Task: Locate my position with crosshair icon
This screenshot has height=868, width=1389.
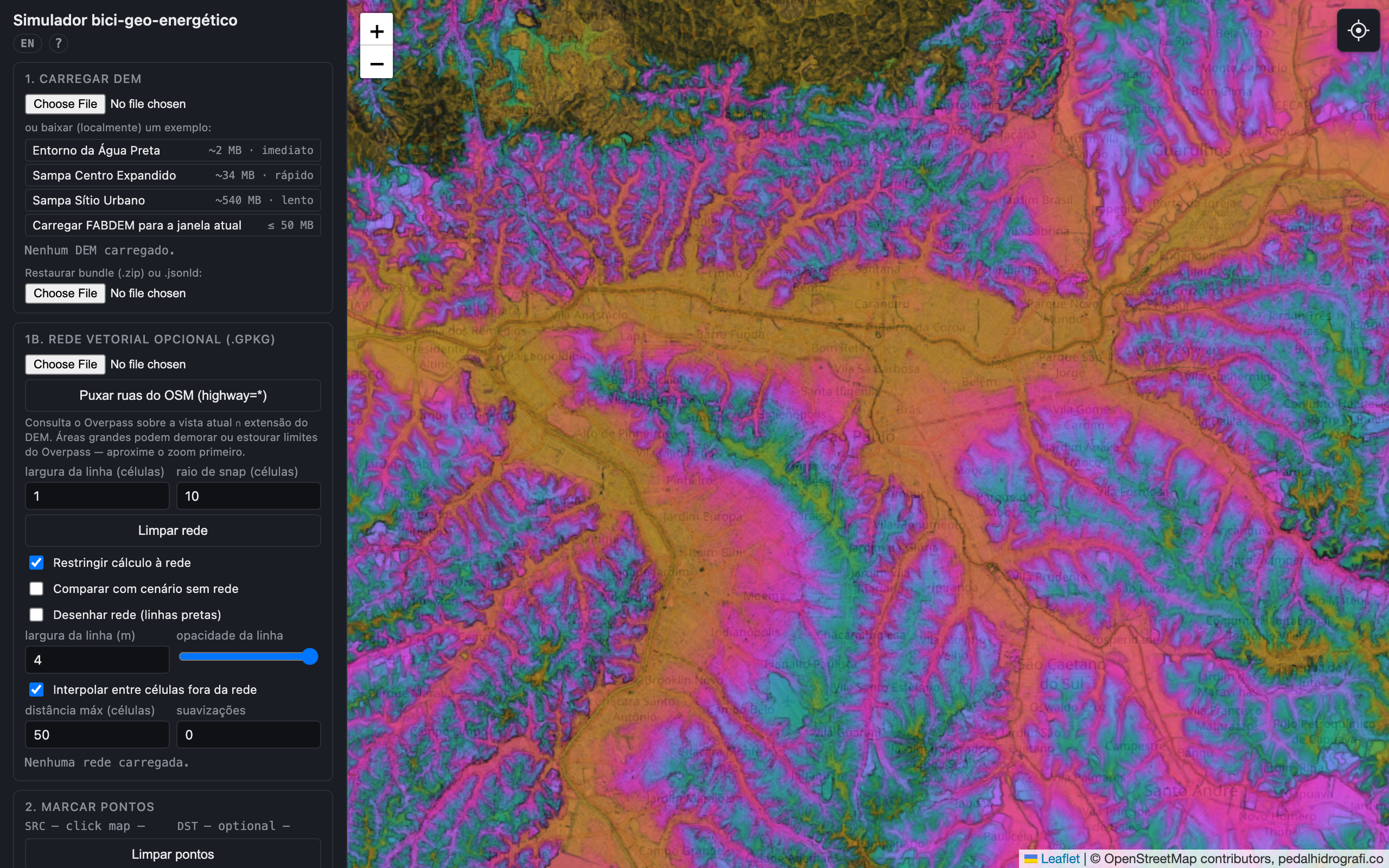Action: coord(1358,30)
